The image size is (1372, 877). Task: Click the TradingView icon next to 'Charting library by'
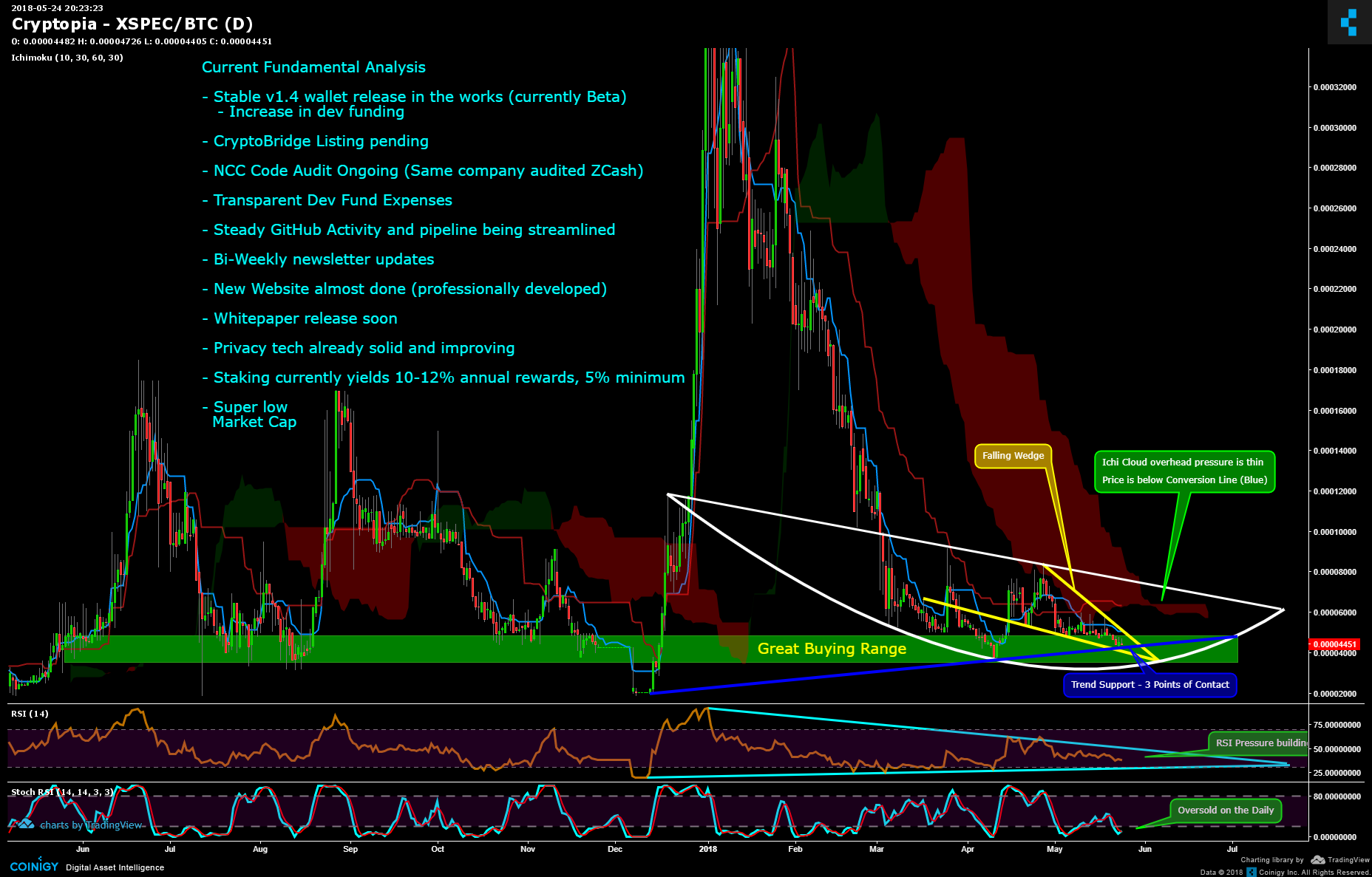coord(1317,860)
